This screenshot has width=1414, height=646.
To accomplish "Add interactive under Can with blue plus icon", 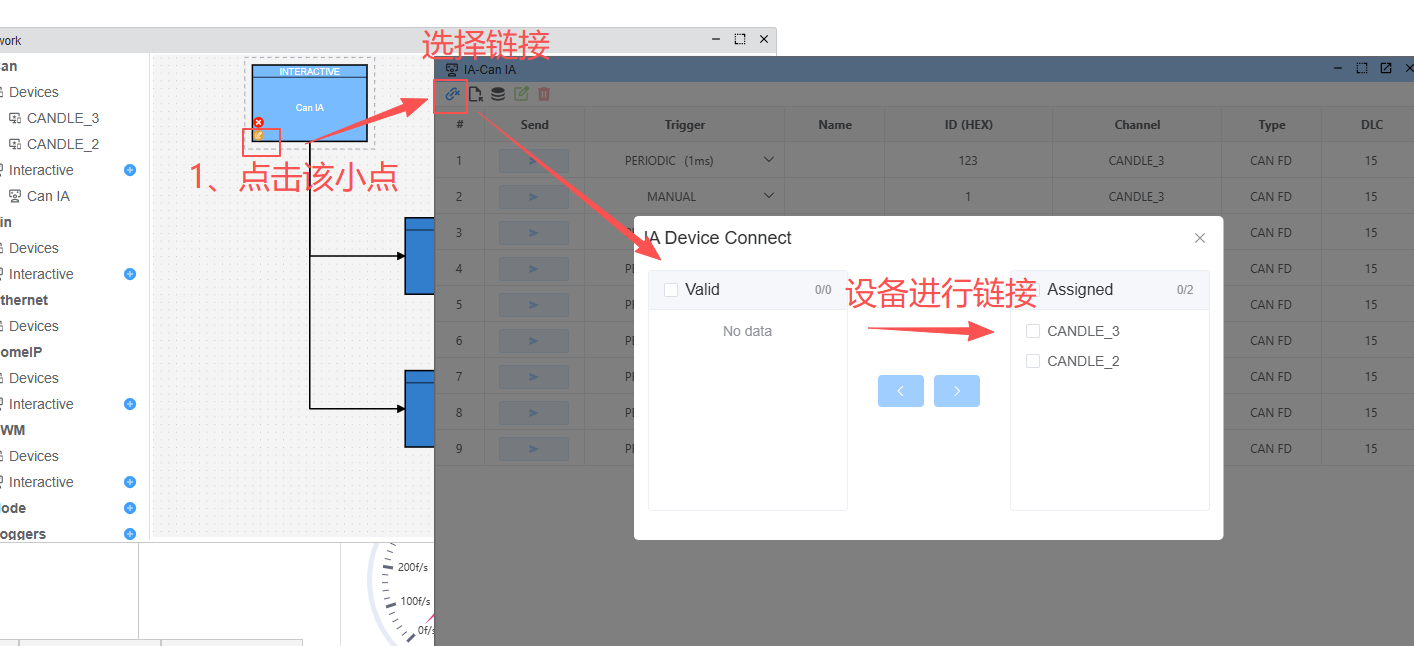I will point(129,170).
